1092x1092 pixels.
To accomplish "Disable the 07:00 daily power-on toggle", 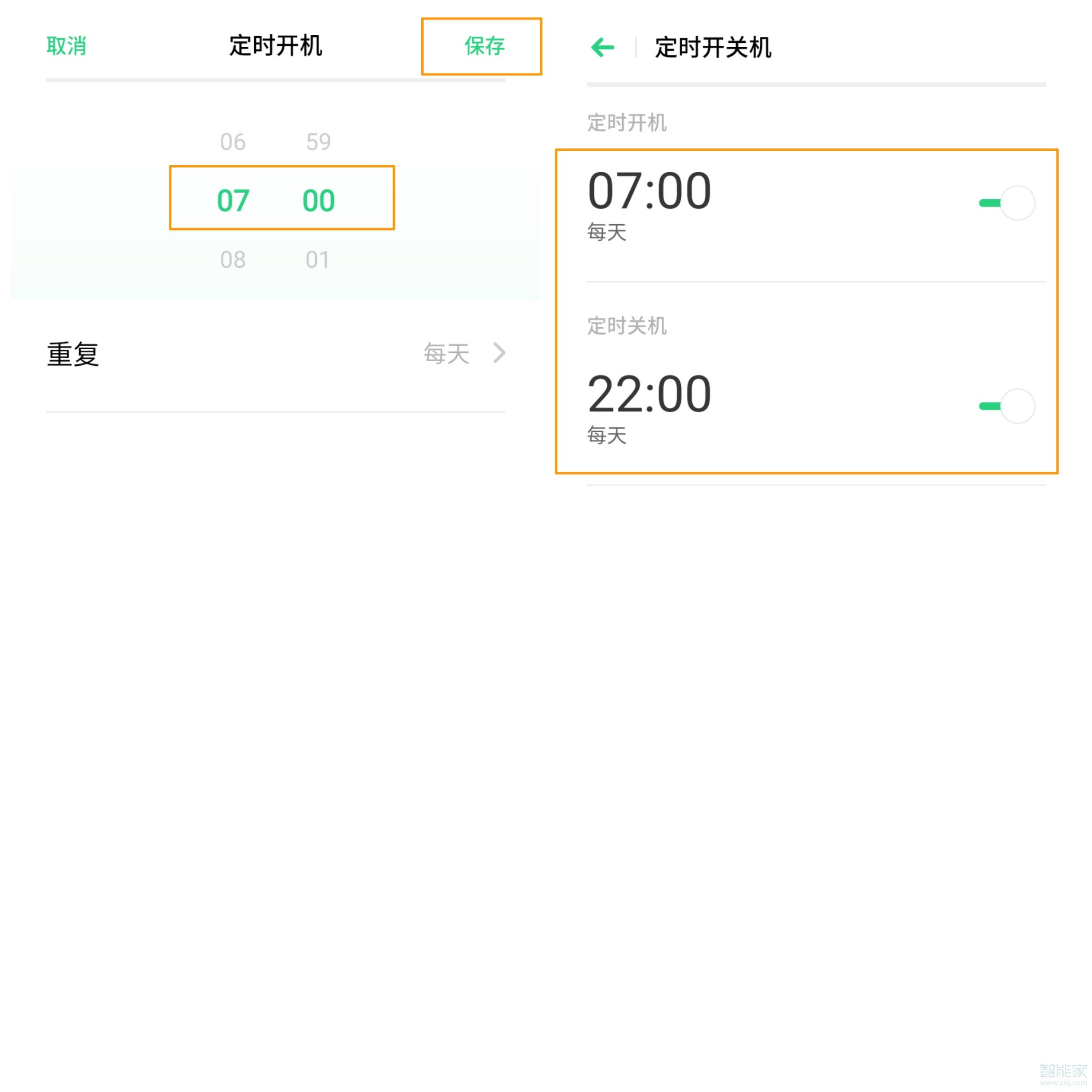I will tap(1007, 202).
